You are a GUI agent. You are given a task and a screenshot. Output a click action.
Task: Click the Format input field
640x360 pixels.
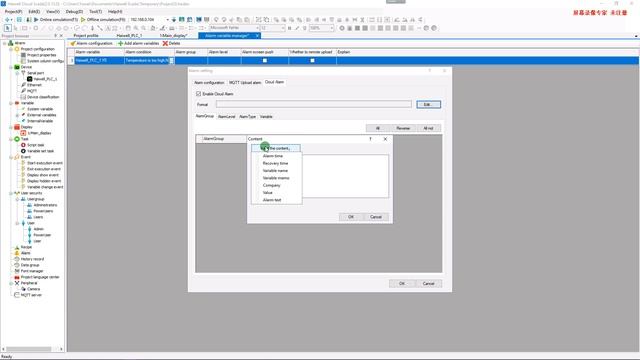click(313, 104)
